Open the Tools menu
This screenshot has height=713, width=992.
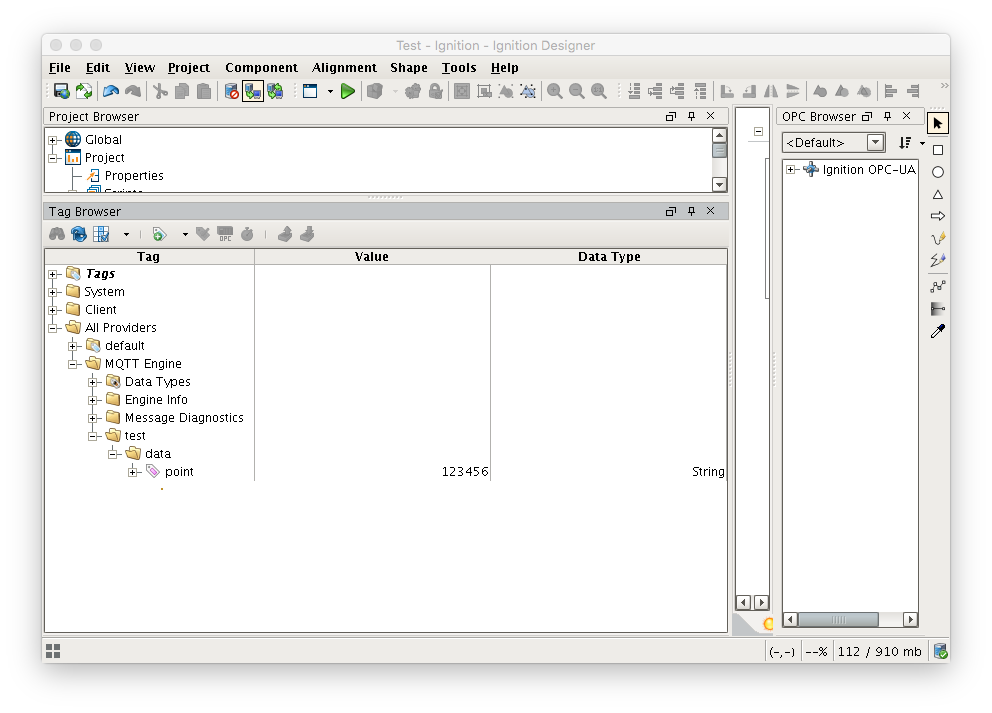tap(459, 68)
